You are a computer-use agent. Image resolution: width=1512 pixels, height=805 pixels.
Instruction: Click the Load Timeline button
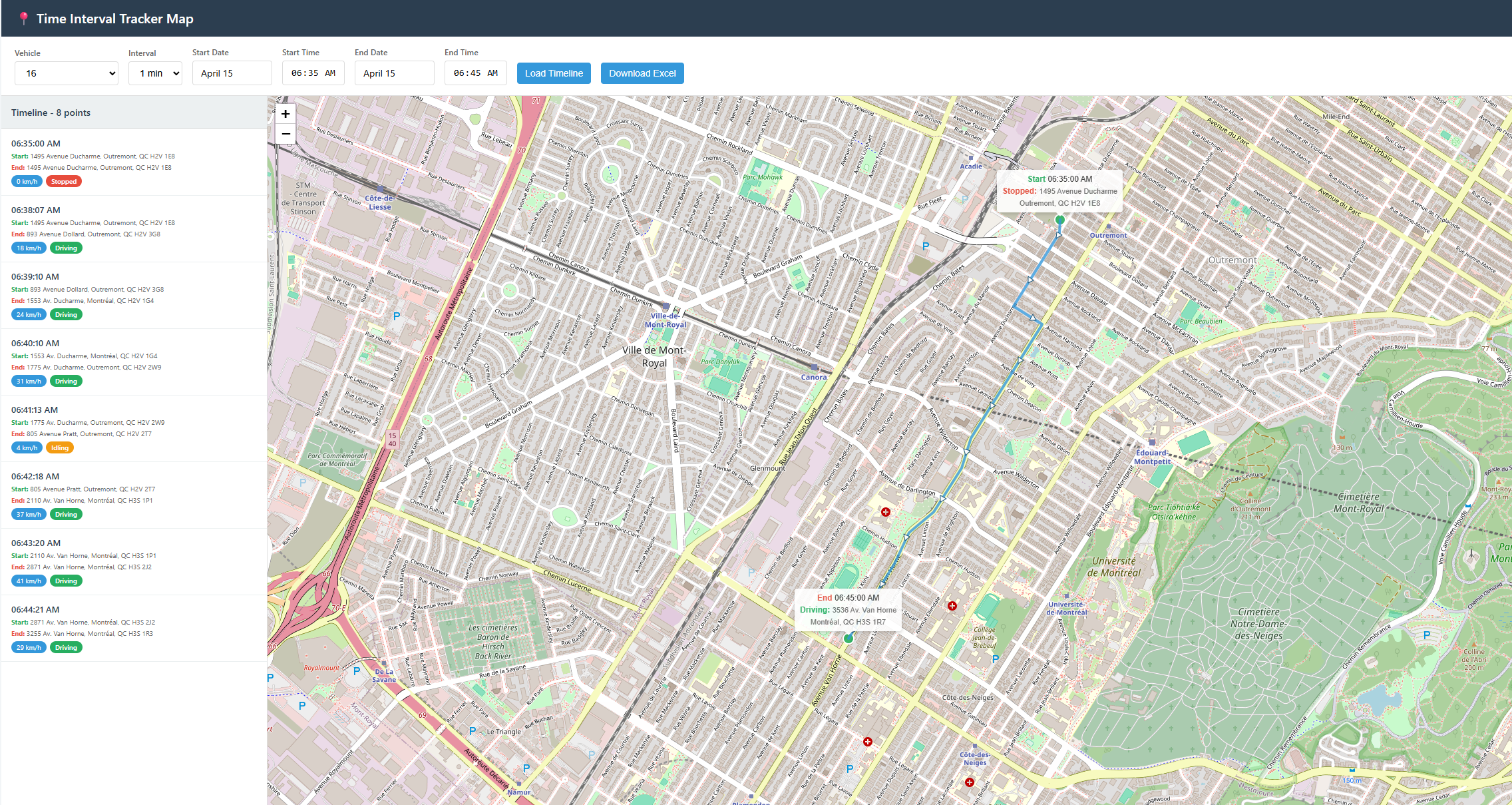click(554, 73)
